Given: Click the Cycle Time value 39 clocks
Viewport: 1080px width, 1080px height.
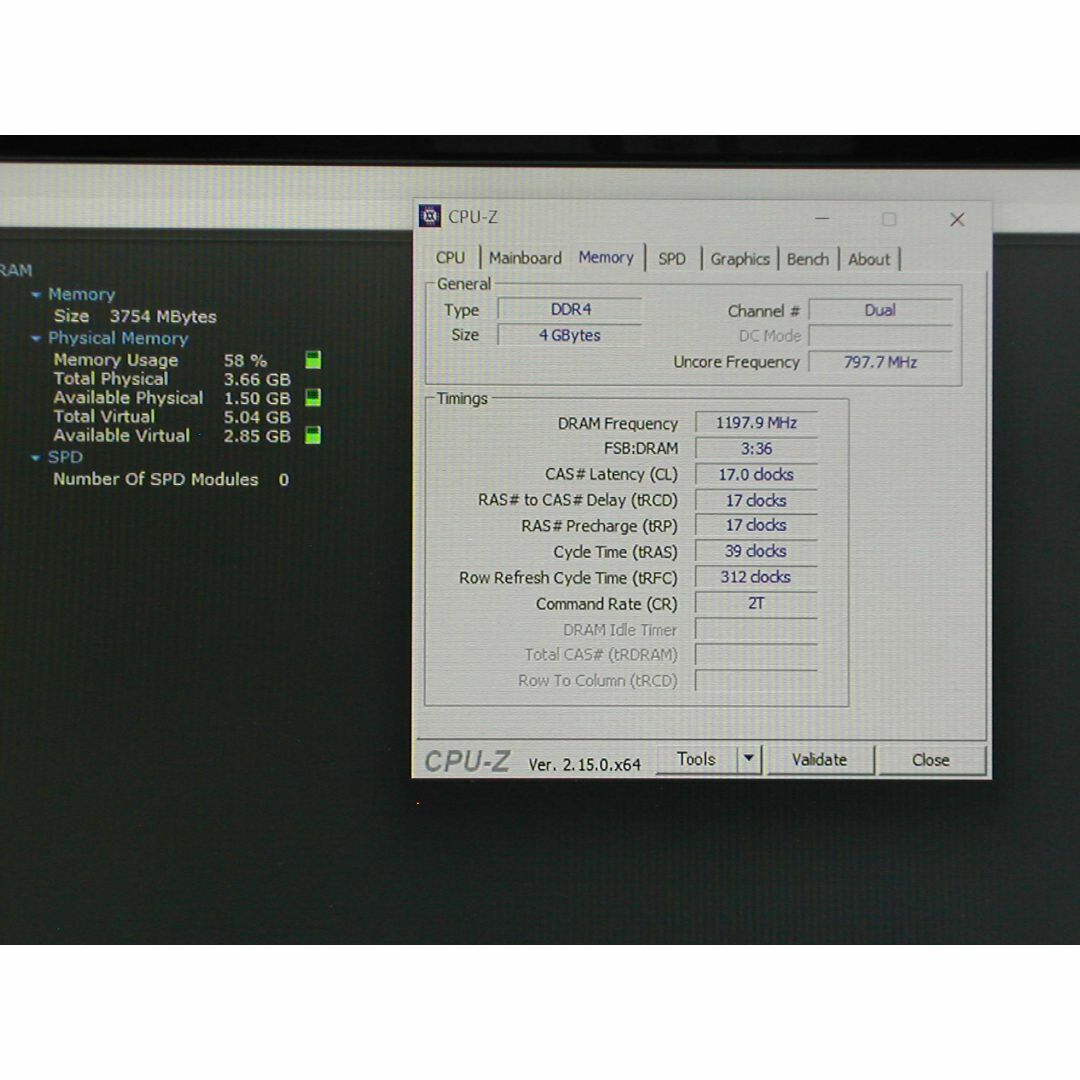Looking at the screenshot, I should point(756,551).
